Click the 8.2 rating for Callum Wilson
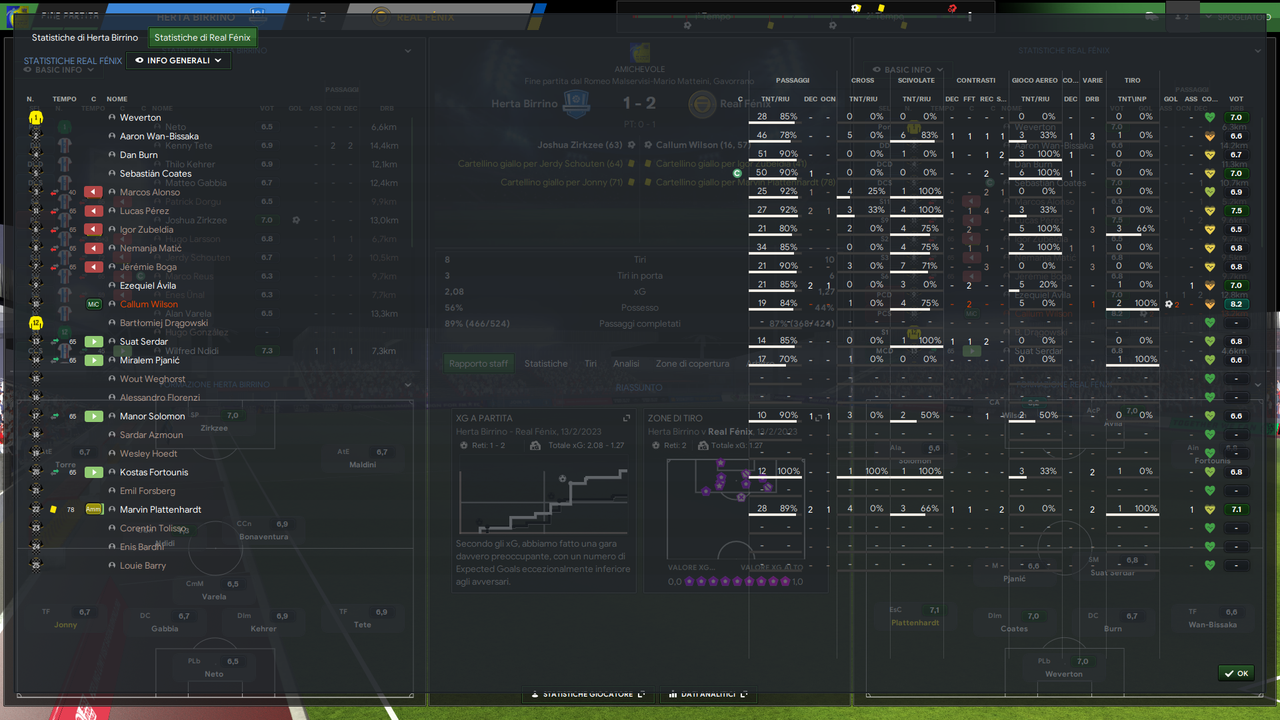Viewport: 1280px width, 720px height. 1236,304
